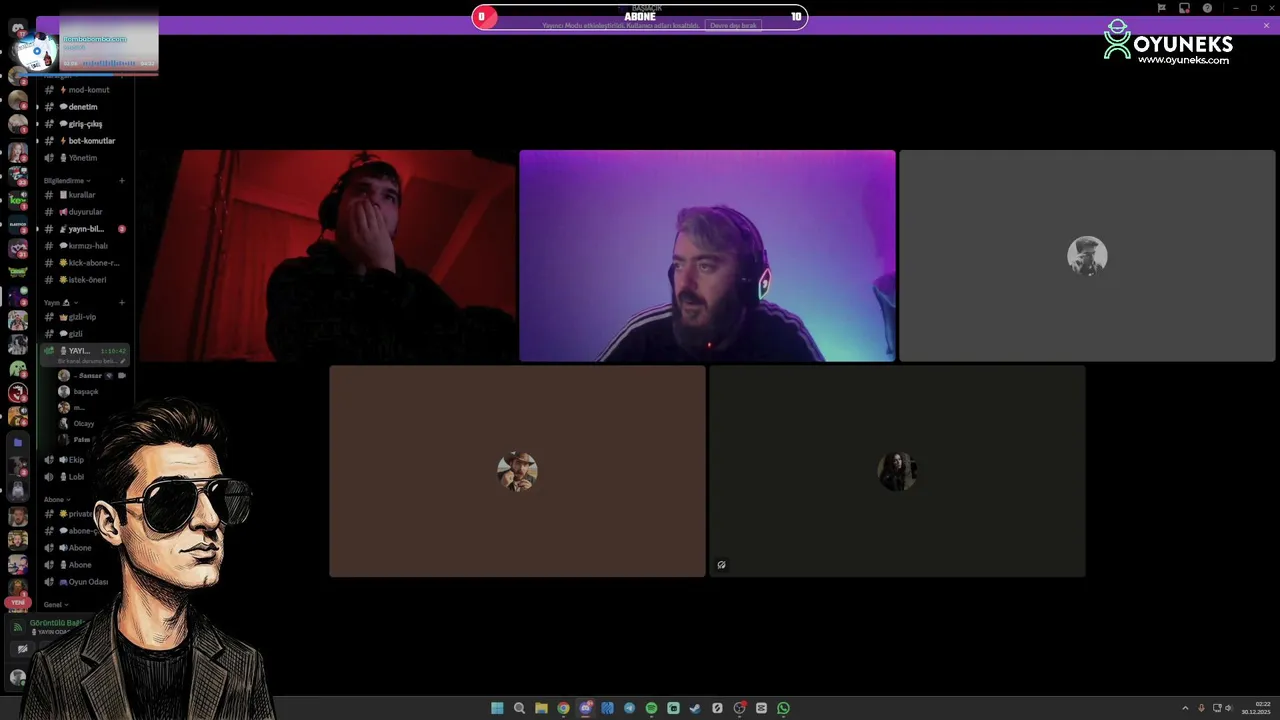The height and width of the screenshot is (720, 1280).
Task: Open the istek-öneri channel
Action: (84, 280)
